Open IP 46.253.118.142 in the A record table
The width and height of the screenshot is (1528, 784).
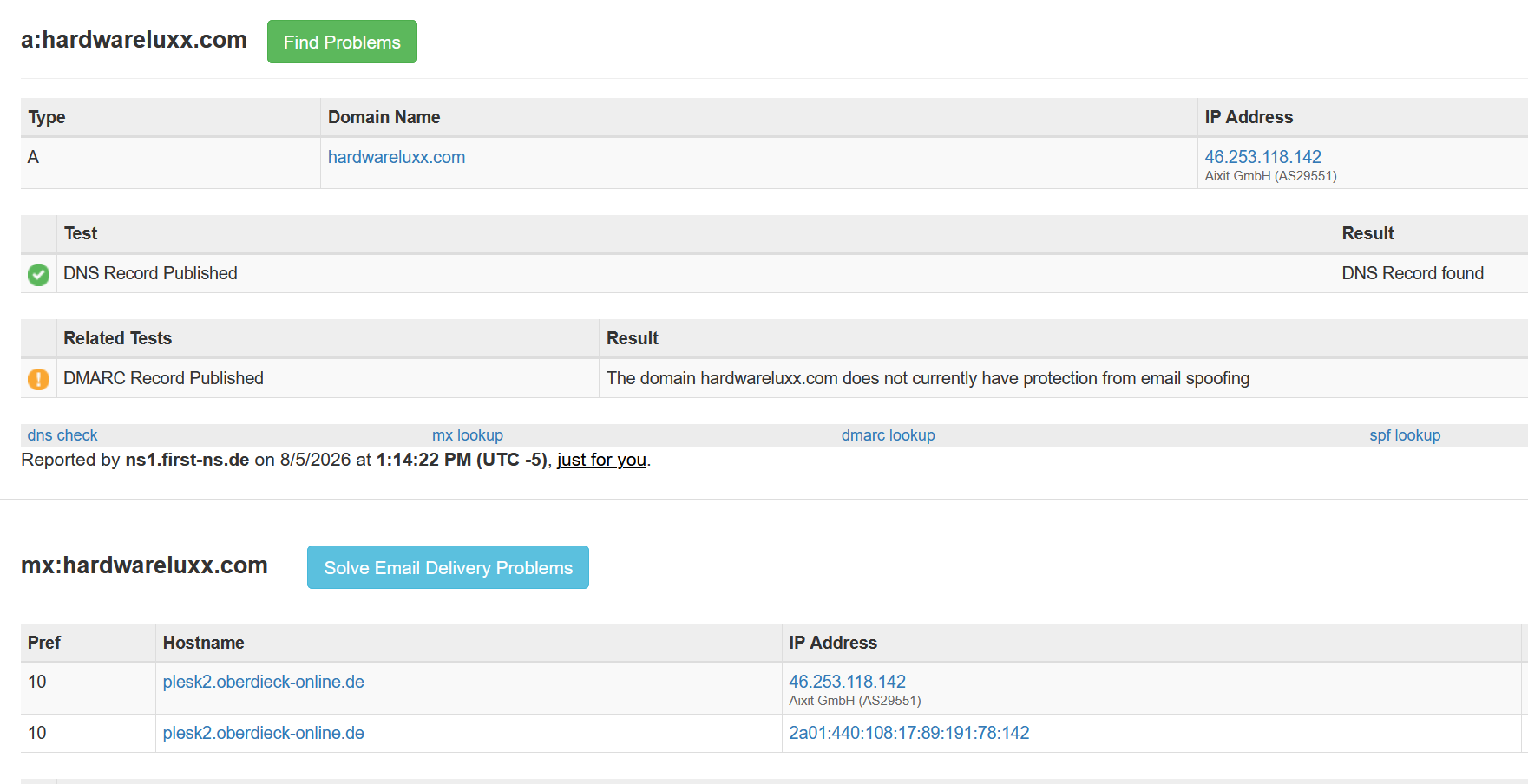pos(1262,157)
